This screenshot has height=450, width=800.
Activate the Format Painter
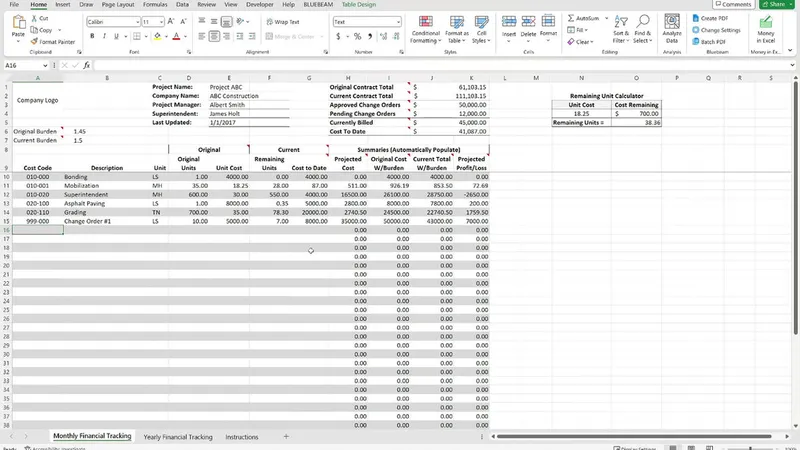click(x=53, y=42)
